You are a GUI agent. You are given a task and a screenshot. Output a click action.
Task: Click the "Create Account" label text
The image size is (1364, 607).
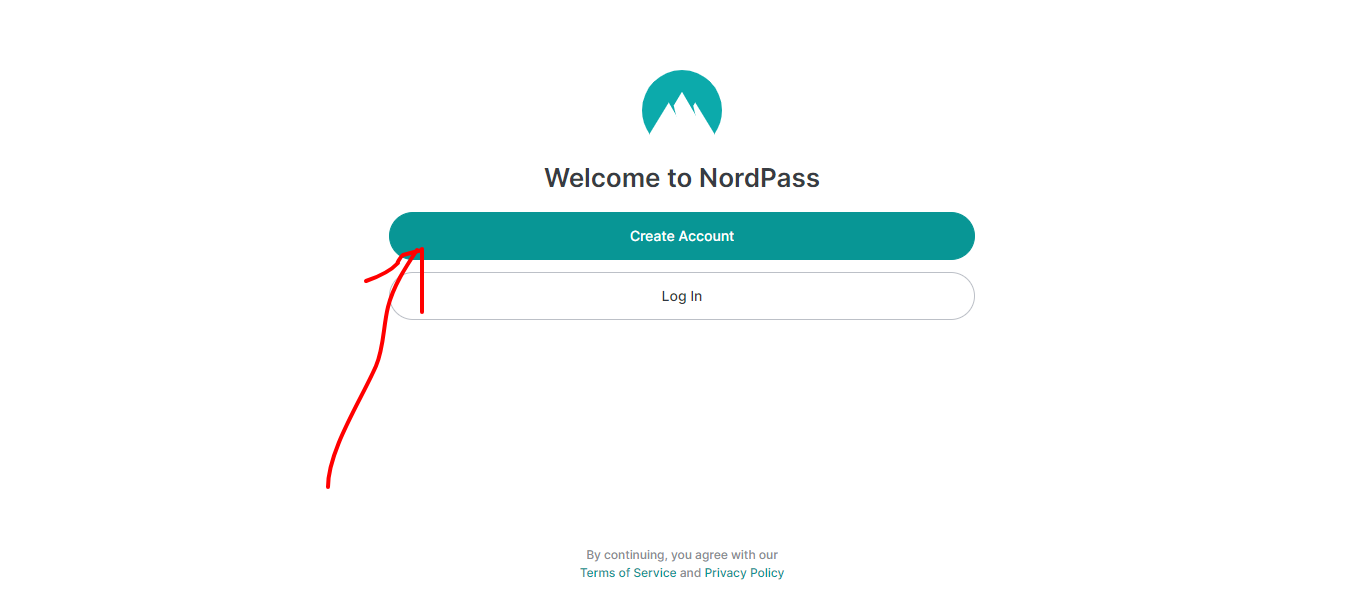tap(682, 236)
